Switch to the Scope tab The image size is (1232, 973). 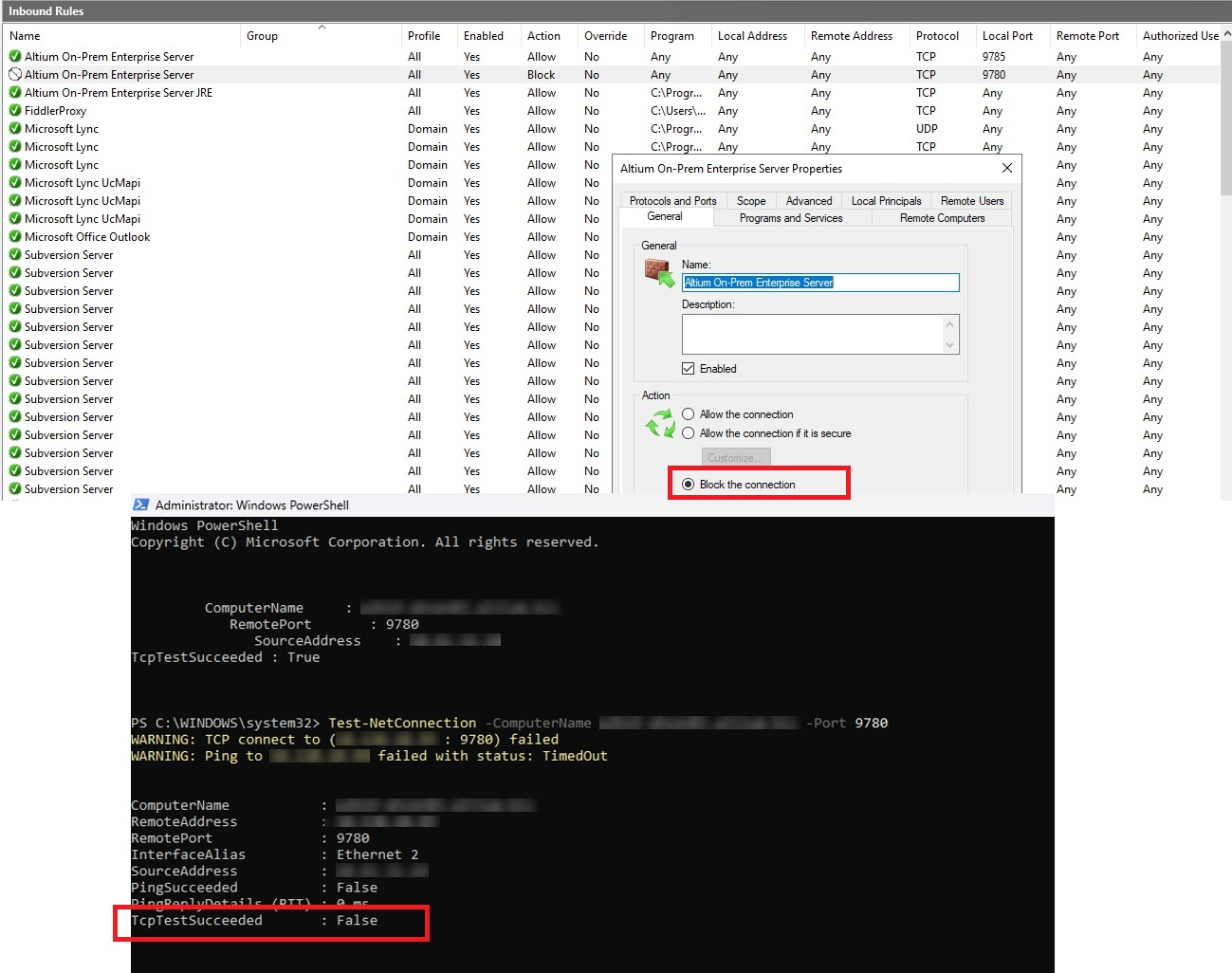point(751,201)
